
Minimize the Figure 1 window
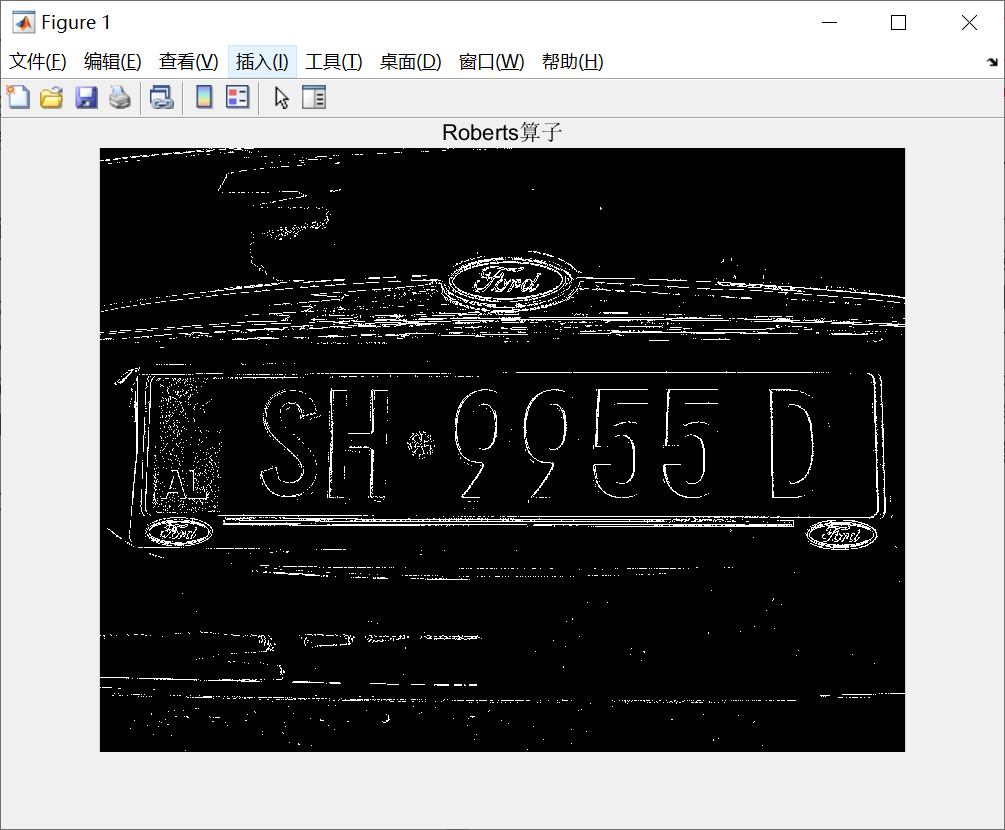829,22
